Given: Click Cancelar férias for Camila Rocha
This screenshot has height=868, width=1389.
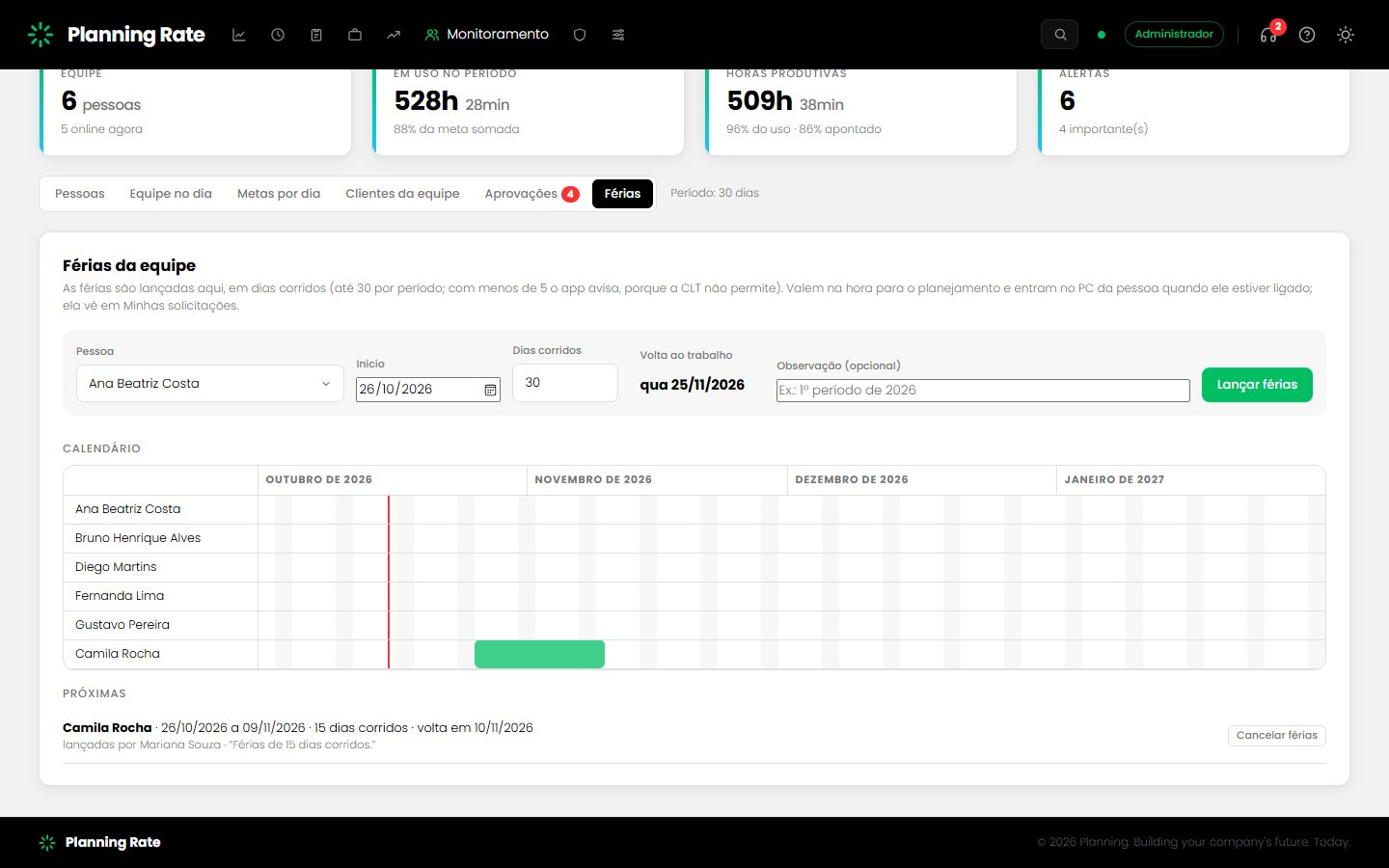Looking at the screenshot, I should click(1277, 735).
